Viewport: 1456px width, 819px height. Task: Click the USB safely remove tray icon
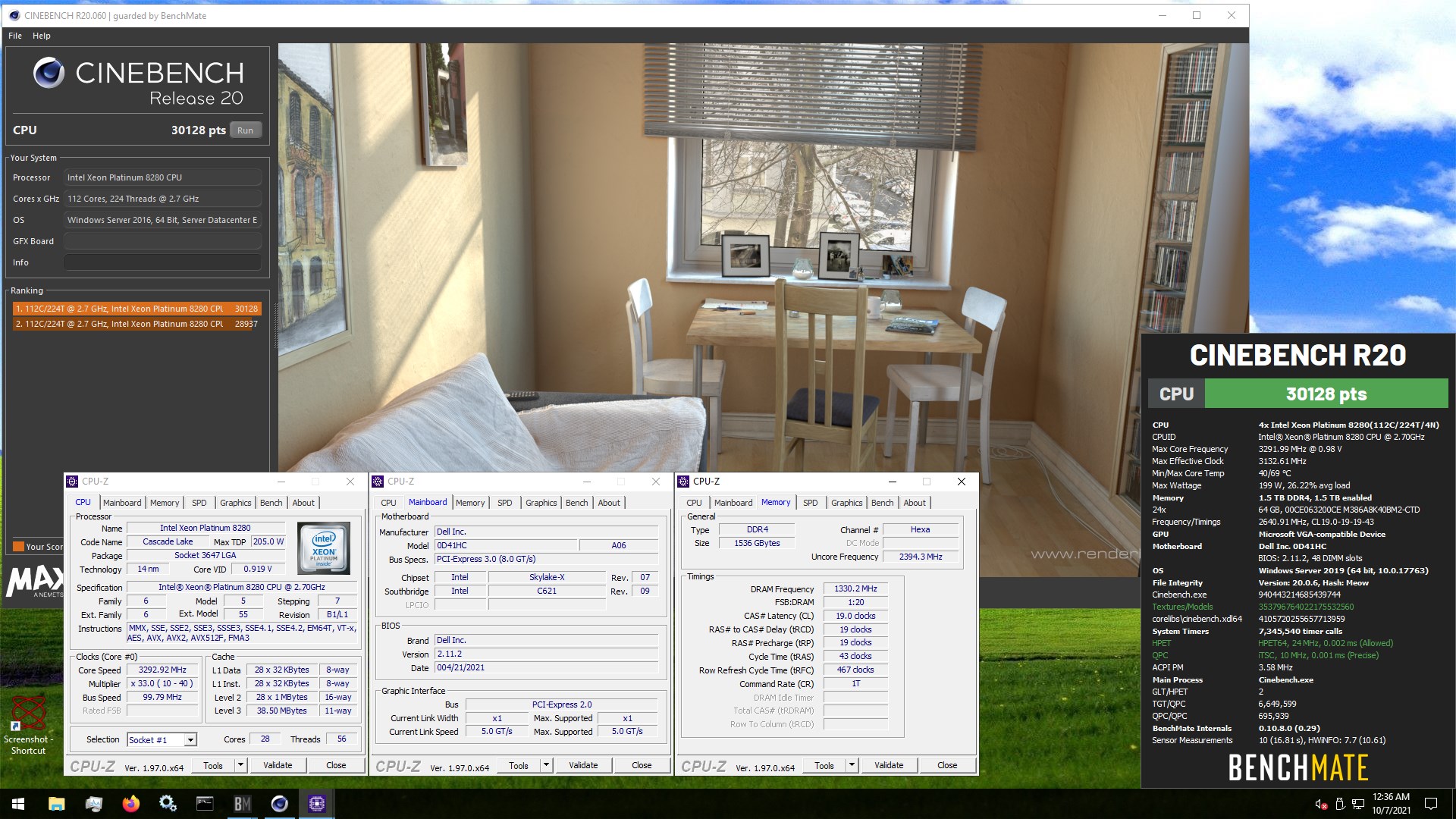(x=1339, y=804)
